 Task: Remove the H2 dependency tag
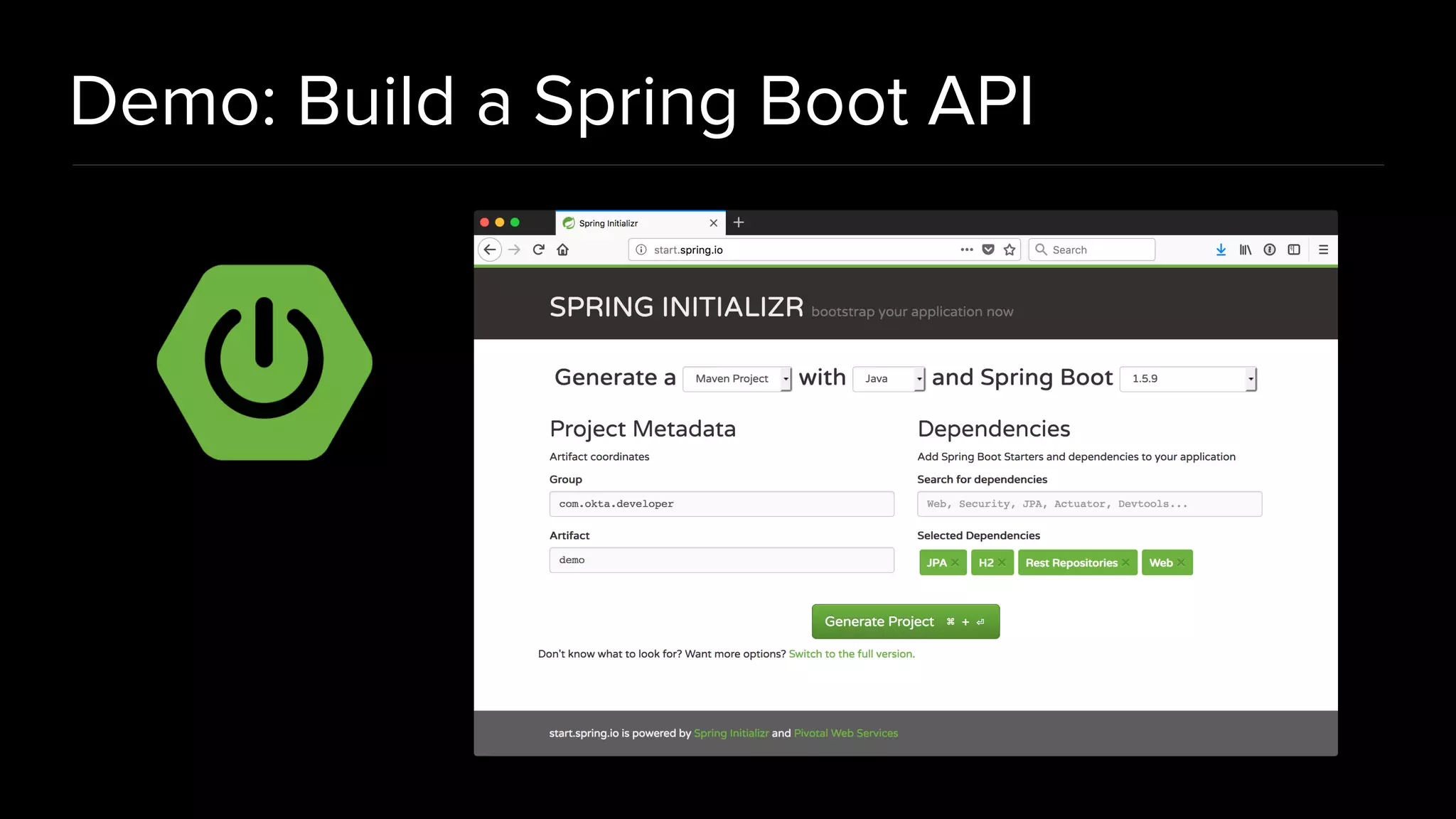pos(1002,562)
